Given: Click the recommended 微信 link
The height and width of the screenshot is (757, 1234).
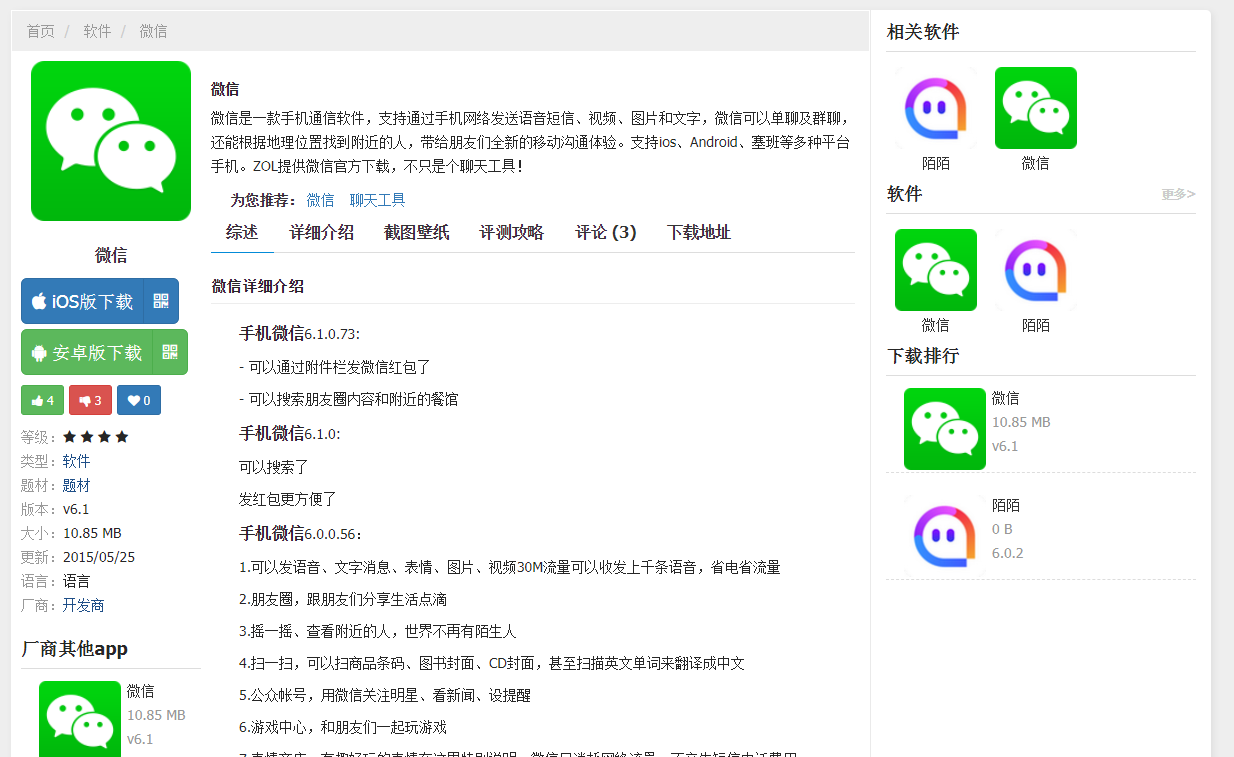Looking at the screenshot, I should pyautogui.click(x=321, y=200).
